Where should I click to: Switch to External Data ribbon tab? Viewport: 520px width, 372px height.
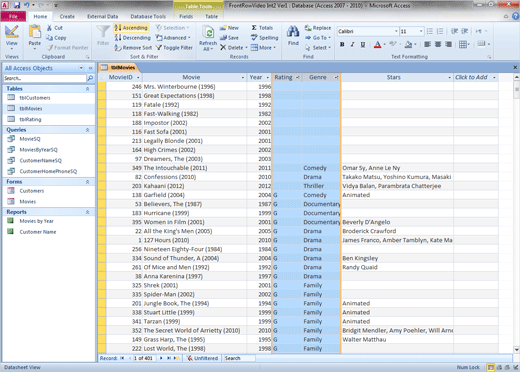[x=102, y=16]
